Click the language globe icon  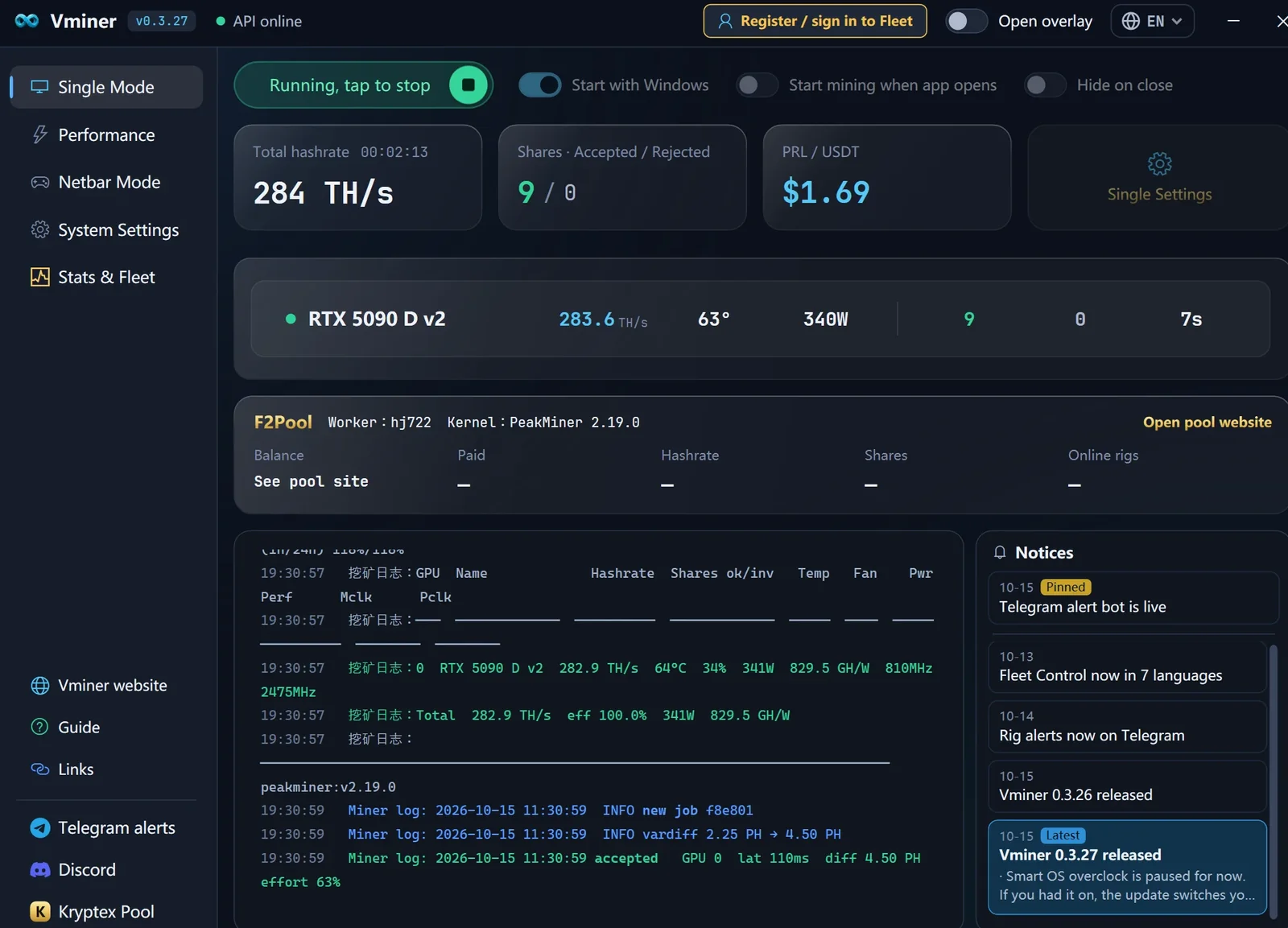coord(1131,21)
